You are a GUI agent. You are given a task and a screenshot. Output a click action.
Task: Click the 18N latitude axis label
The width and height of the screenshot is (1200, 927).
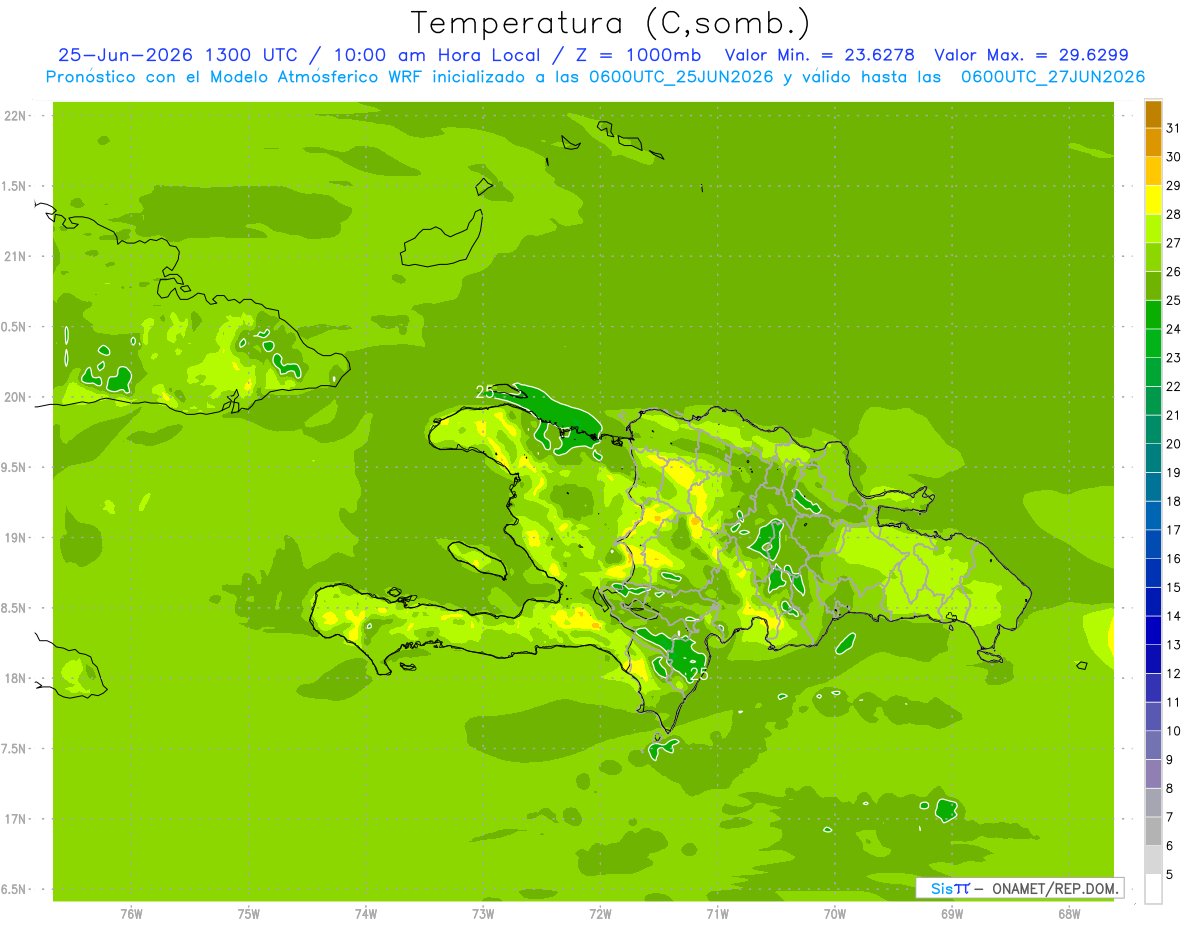[x=15, y=678]
